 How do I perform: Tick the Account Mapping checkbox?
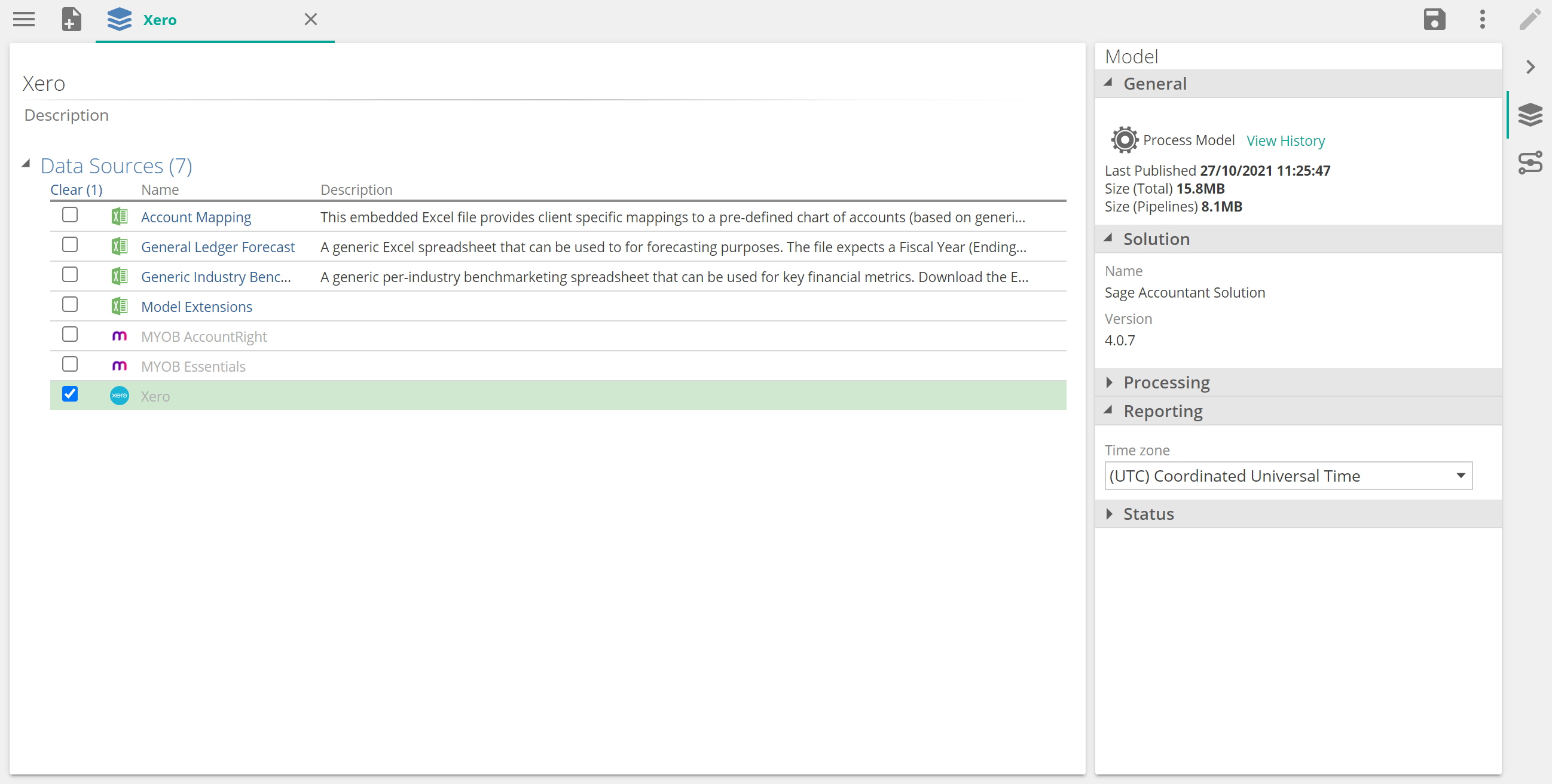point(70,215)
